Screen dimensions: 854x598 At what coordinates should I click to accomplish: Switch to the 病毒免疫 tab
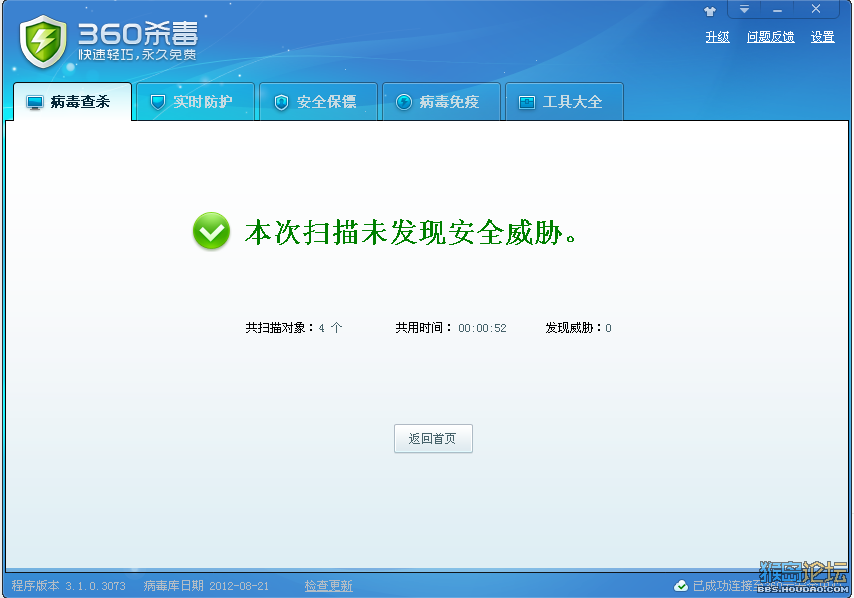442,102
